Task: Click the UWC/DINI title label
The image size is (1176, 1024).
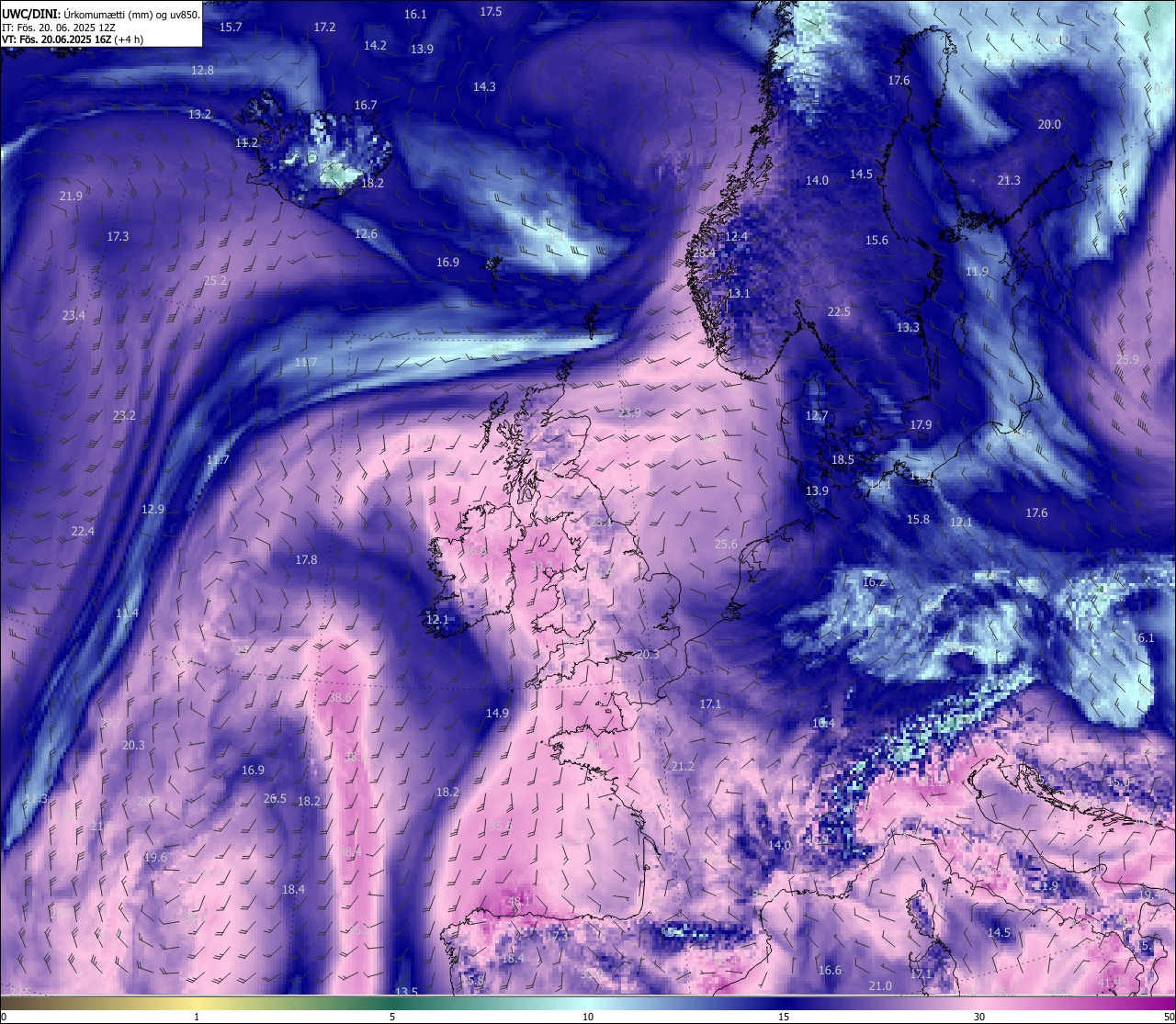Action: pos(31,15)
